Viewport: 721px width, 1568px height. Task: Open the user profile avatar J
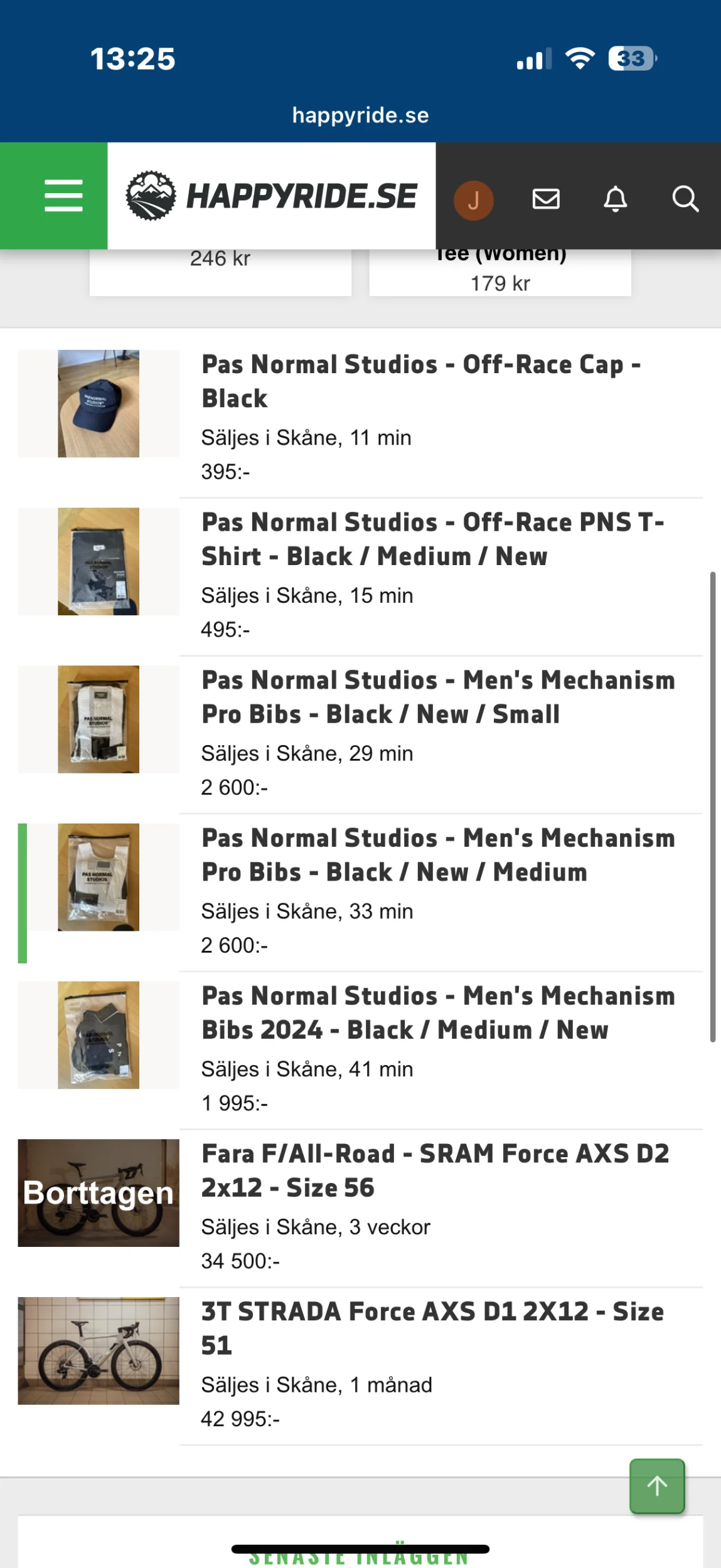[x=473, y=200]
